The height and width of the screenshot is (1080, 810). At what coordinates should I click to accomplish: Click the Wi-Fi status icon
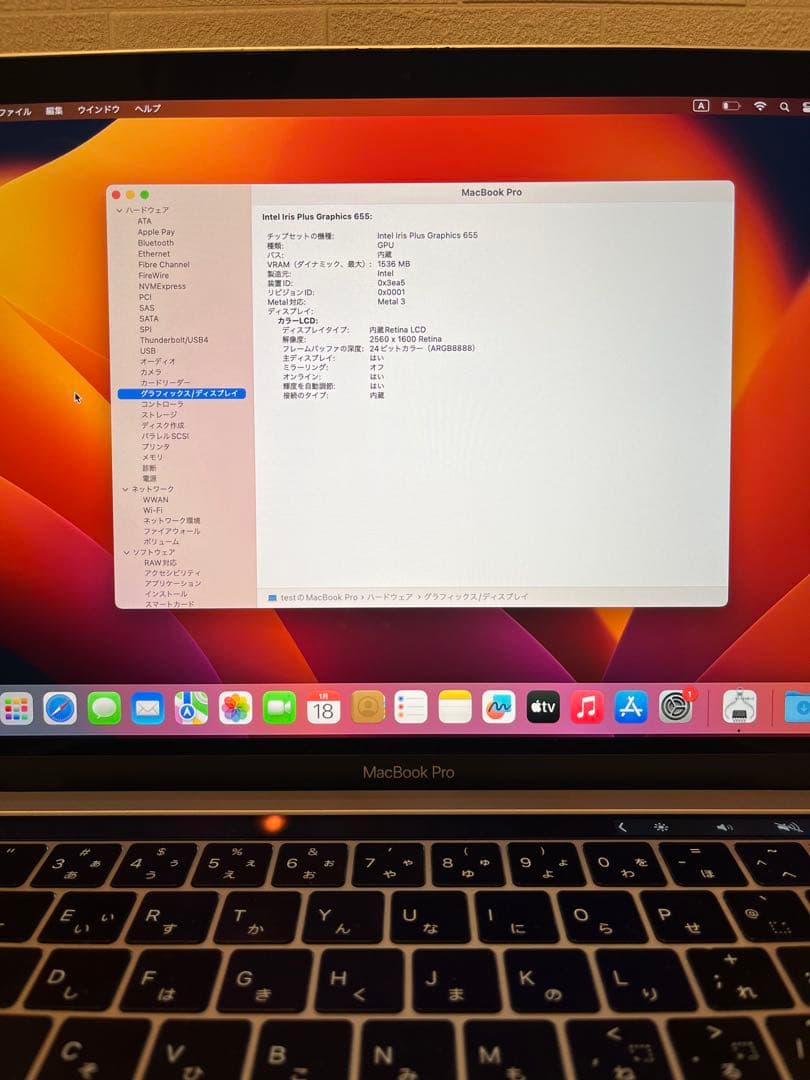pyautogui.click(x=760, y=106)
